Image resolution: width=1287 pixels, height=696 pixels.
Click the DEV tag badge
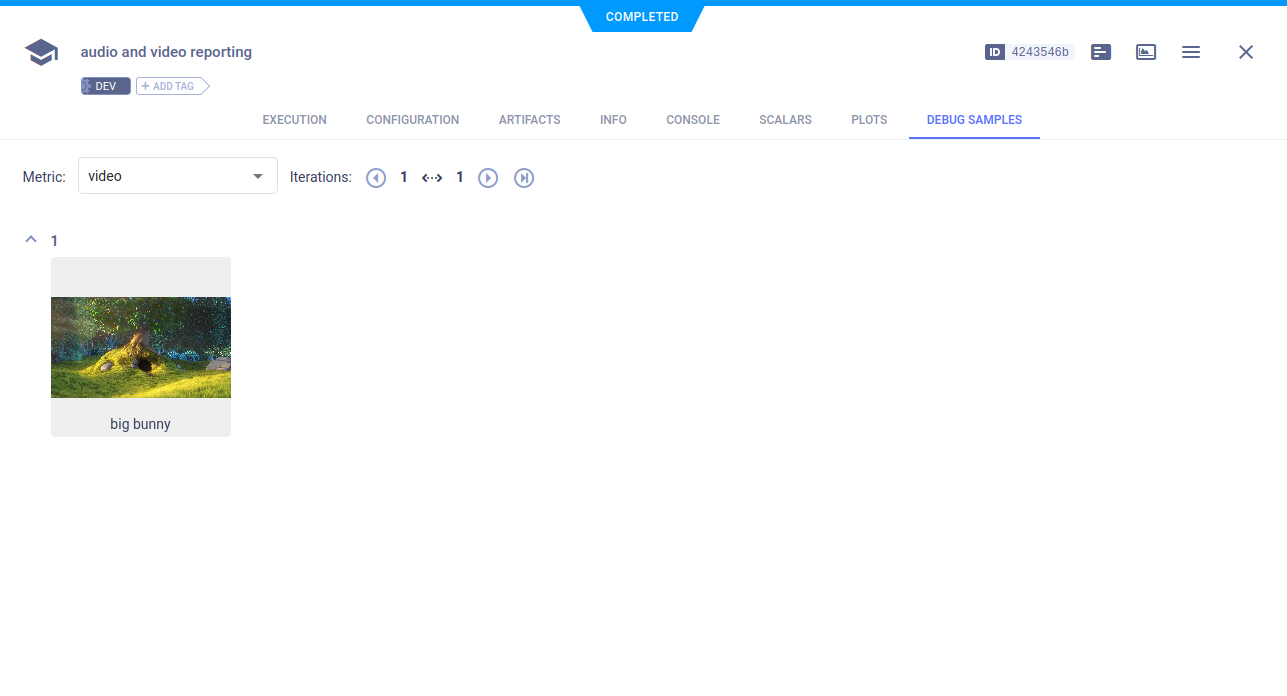tap(105, 86)
